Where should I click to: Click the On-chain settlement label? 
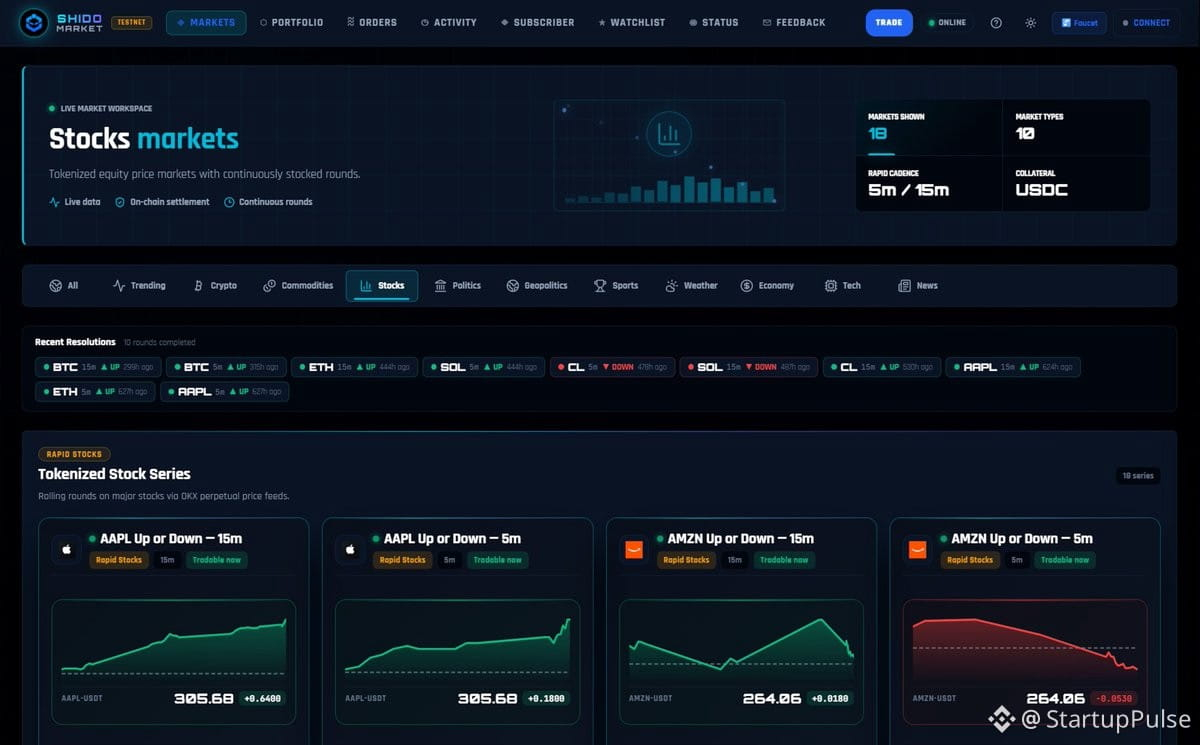pos(162,202)
